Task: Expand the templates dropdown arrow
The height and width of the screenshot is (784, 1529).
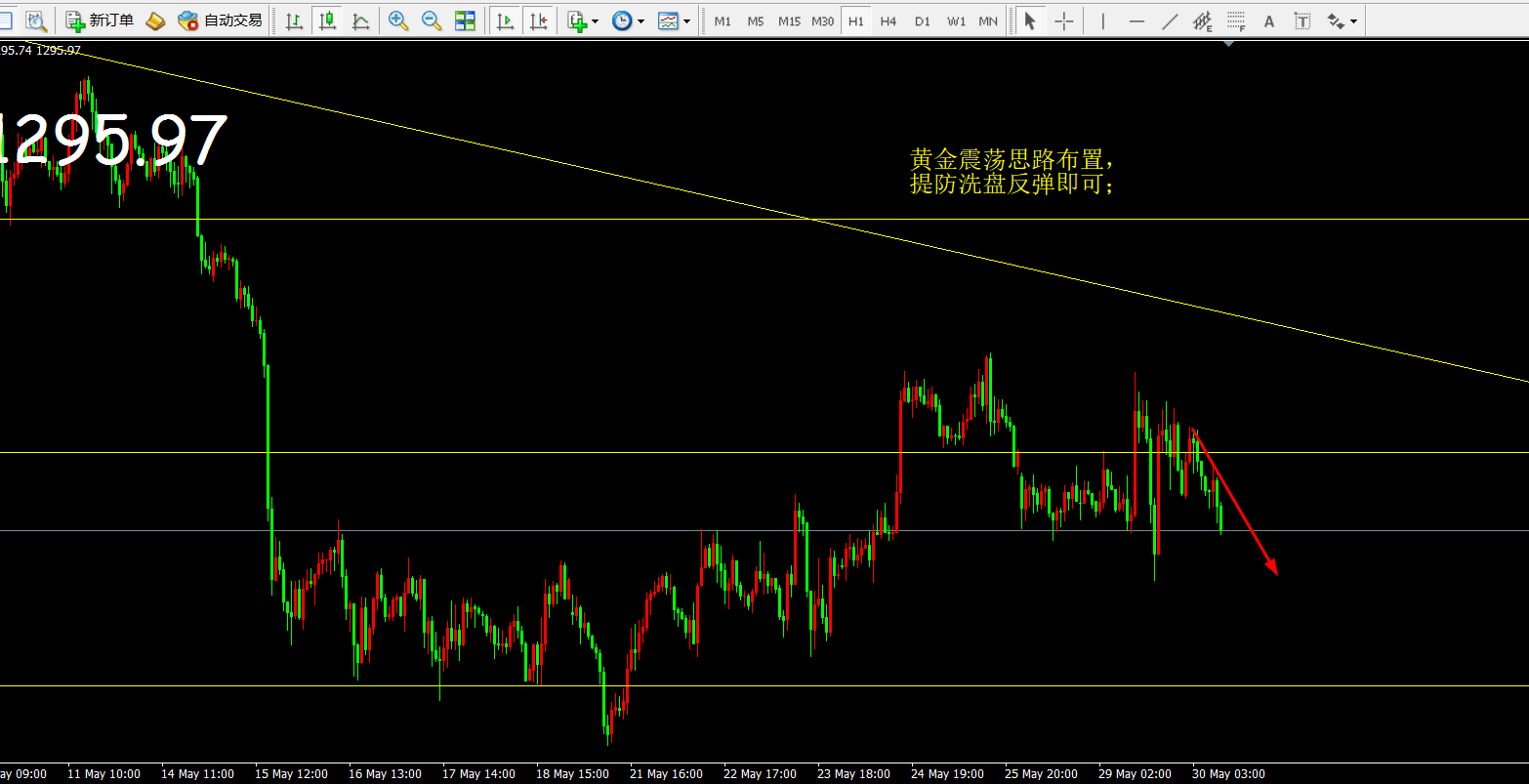Action: (686, 21)
